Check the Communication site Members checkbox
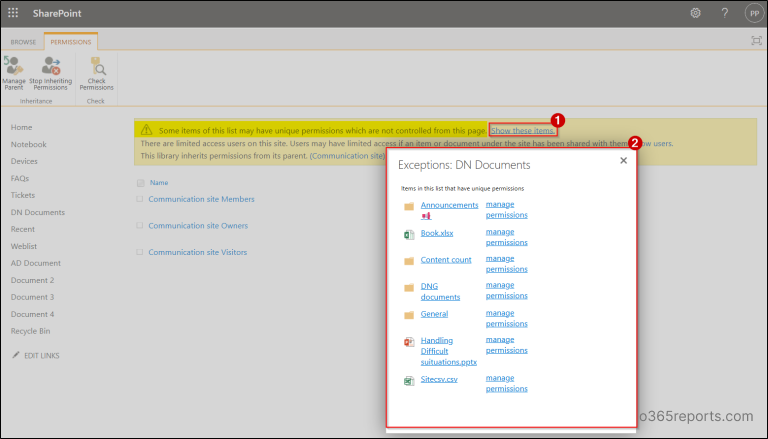768x439 pixels. pyautogui.click(x=140, y=199)
